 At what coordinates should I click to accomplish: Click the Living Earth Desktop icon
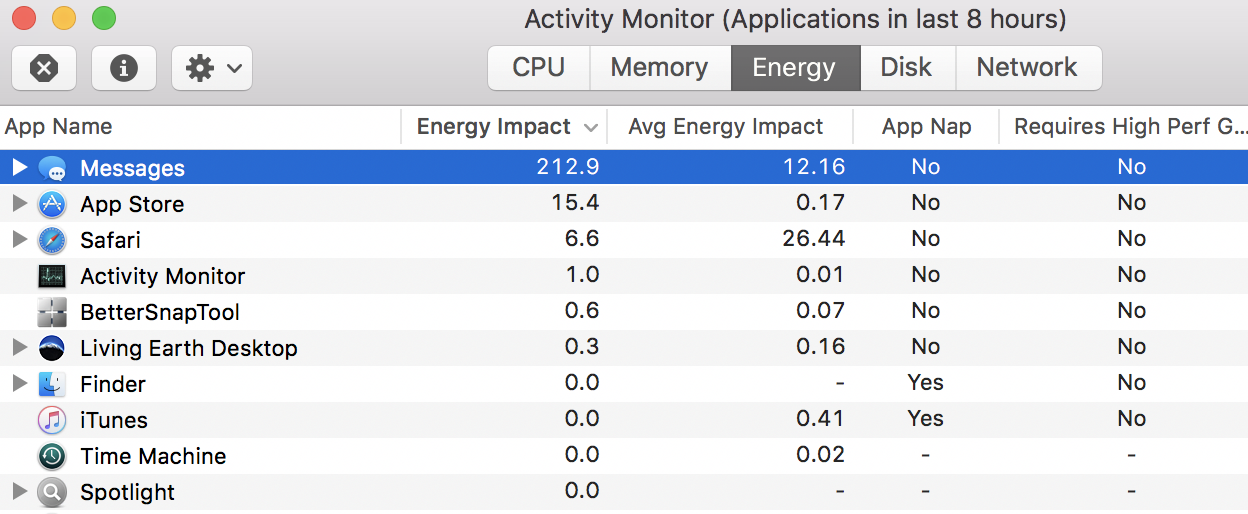click(x=52, y=348)
